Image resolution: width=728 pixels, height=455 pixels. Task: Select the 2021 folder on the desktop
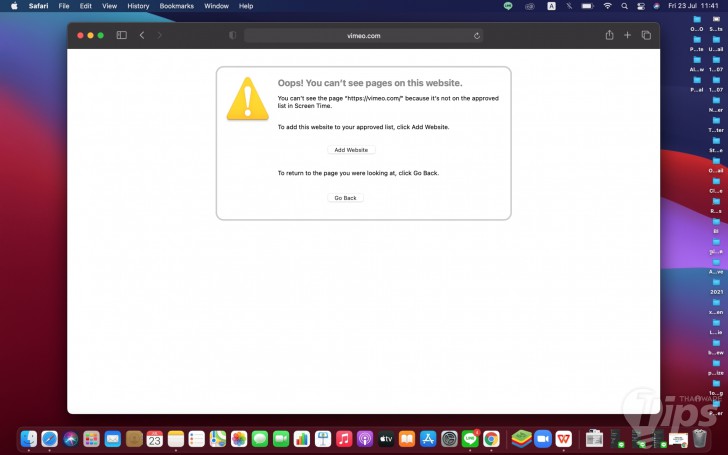[716, 286]
